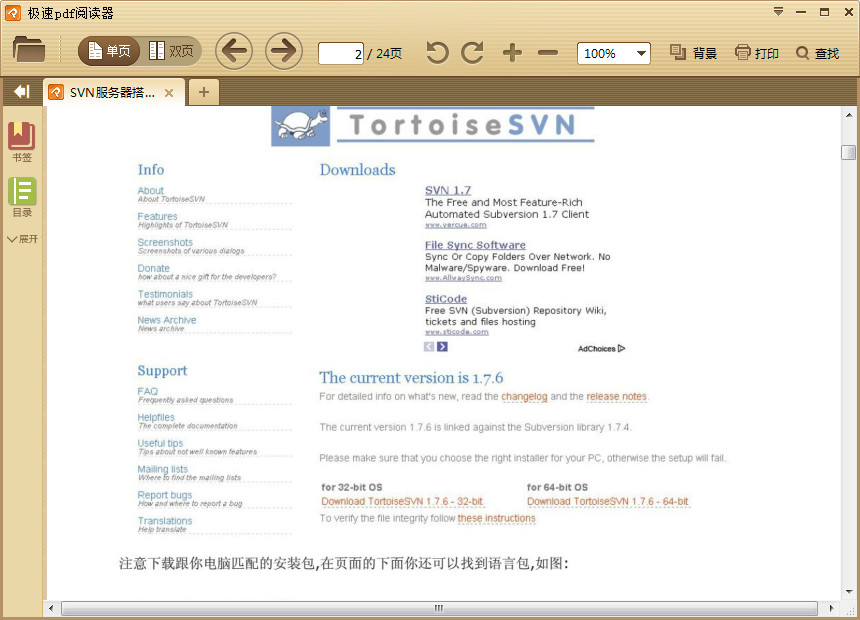Open the title bar dropdown menu icon
Image resolution: width=860 pixels, height=620 pixels.
coord(778,12)
